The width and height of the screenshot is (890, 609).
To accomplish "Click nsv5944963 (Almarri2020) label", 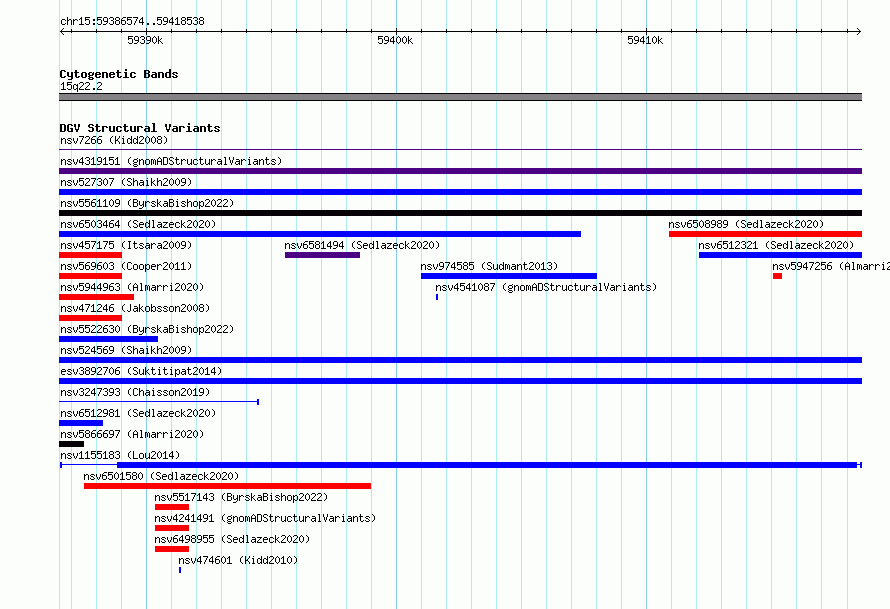I will (x=132, y=287).
